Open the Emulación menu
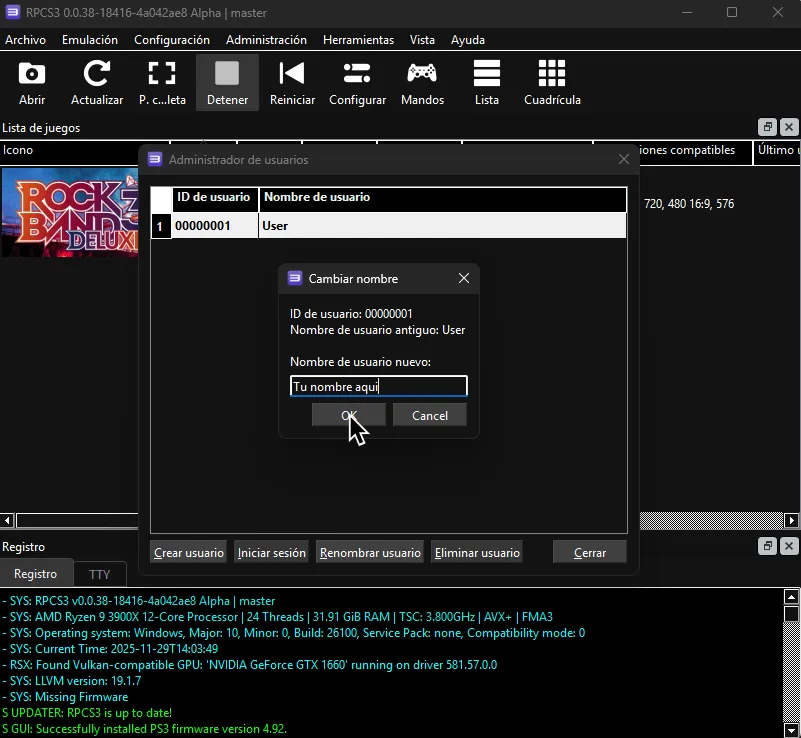The image size is (801, 738). point(89,40)
